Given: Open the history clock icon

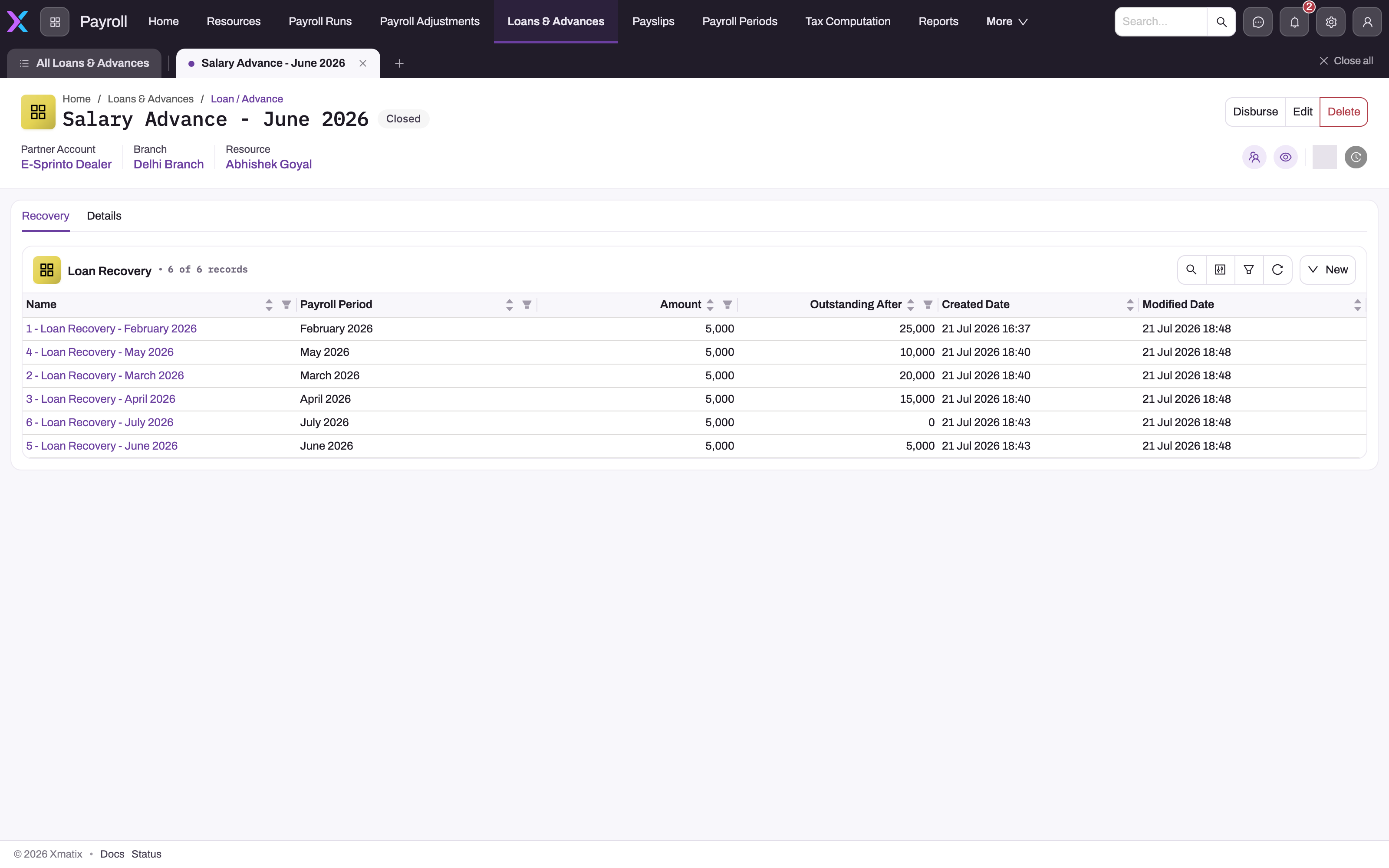Looking at the screenshot, I should [x=1356, y=157].
